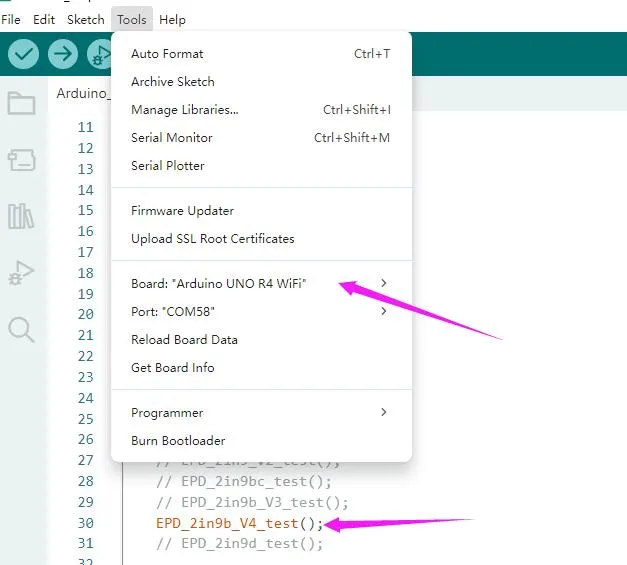Click the Start Debugging toolbar button
This screenshot has width=627, height=565.
point(100,54)
